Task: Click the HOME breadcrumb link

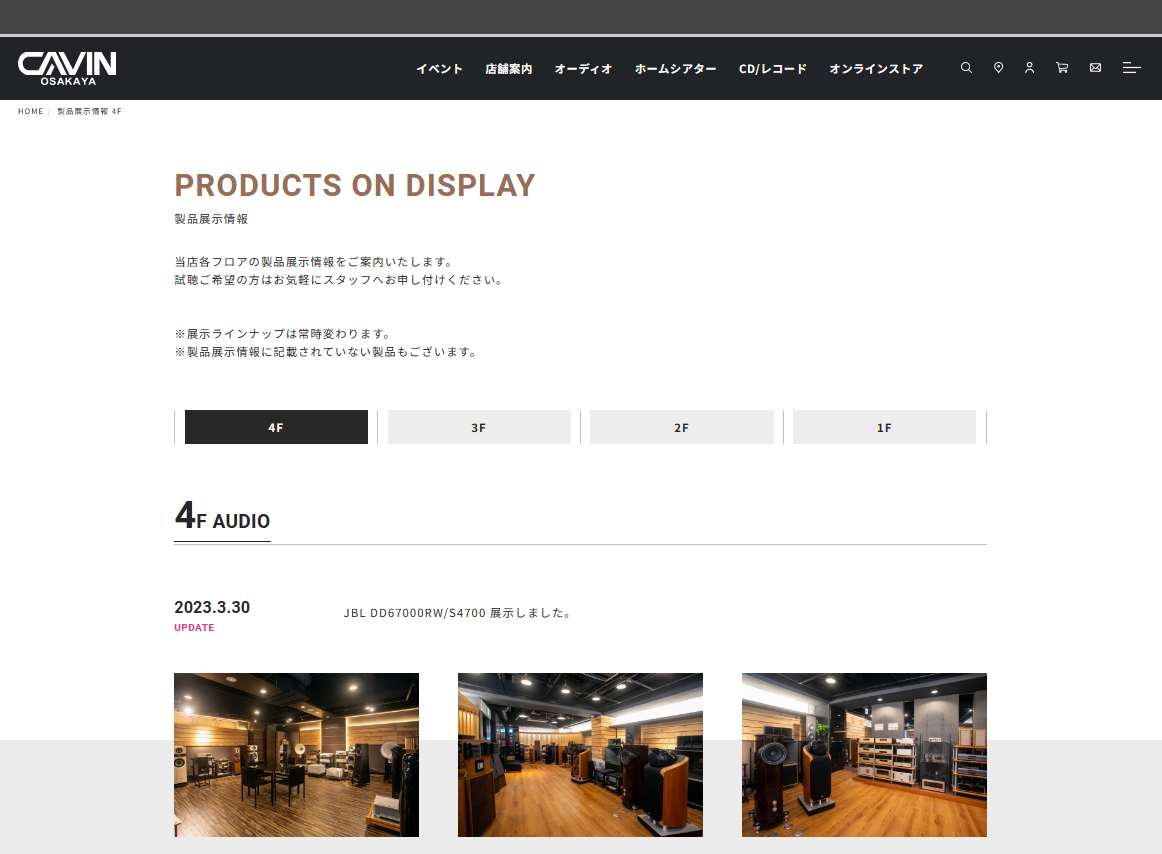Action: [31, 111]
